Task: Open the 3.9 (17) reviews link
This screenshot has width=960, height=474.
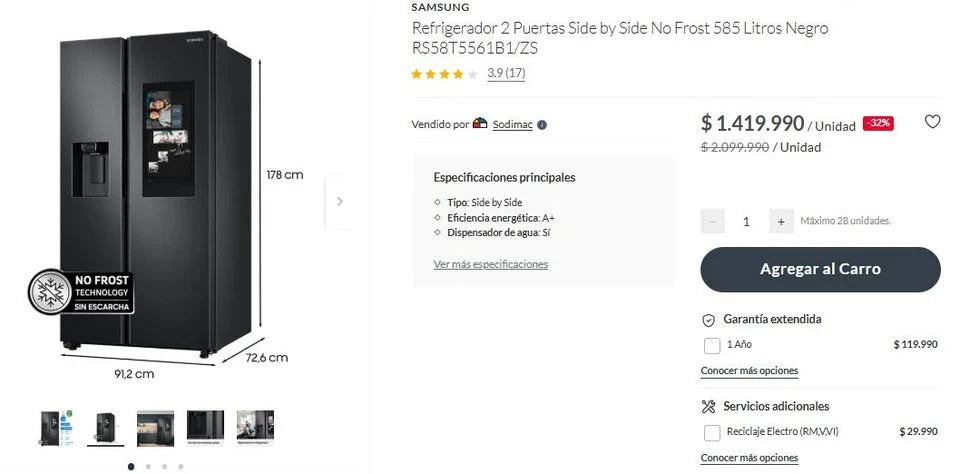Action: (x=506, y=74)
